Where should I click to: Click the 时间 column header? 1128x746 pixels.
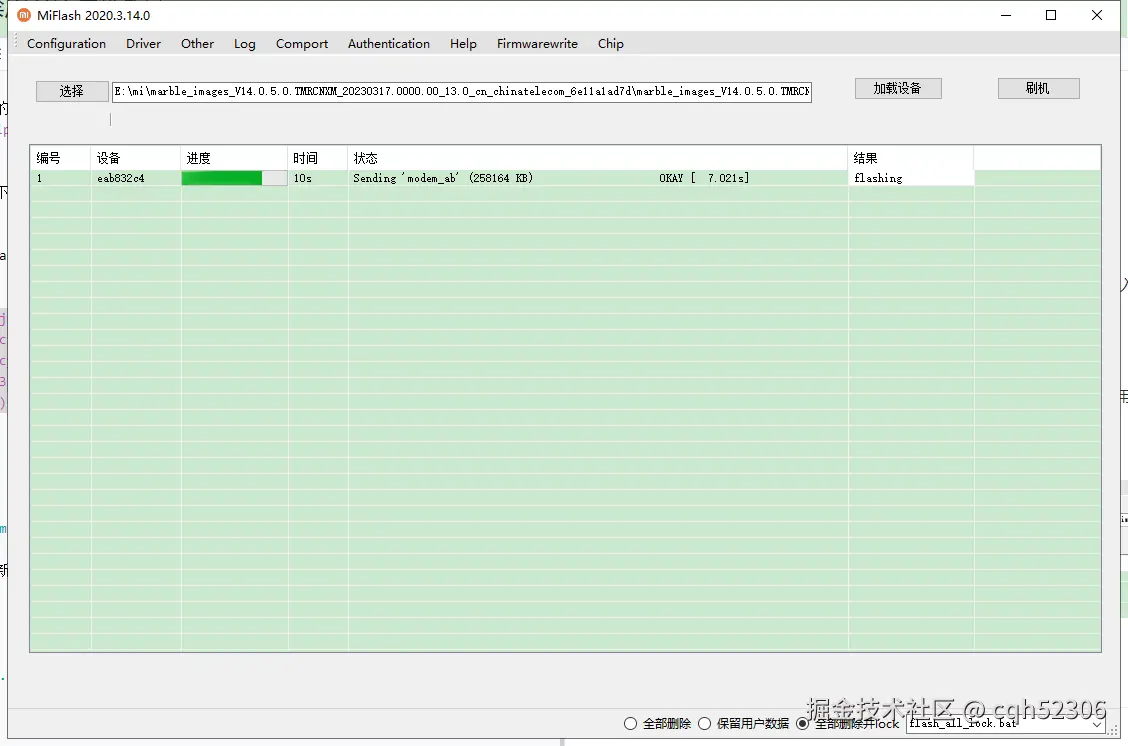coord(317,158)
